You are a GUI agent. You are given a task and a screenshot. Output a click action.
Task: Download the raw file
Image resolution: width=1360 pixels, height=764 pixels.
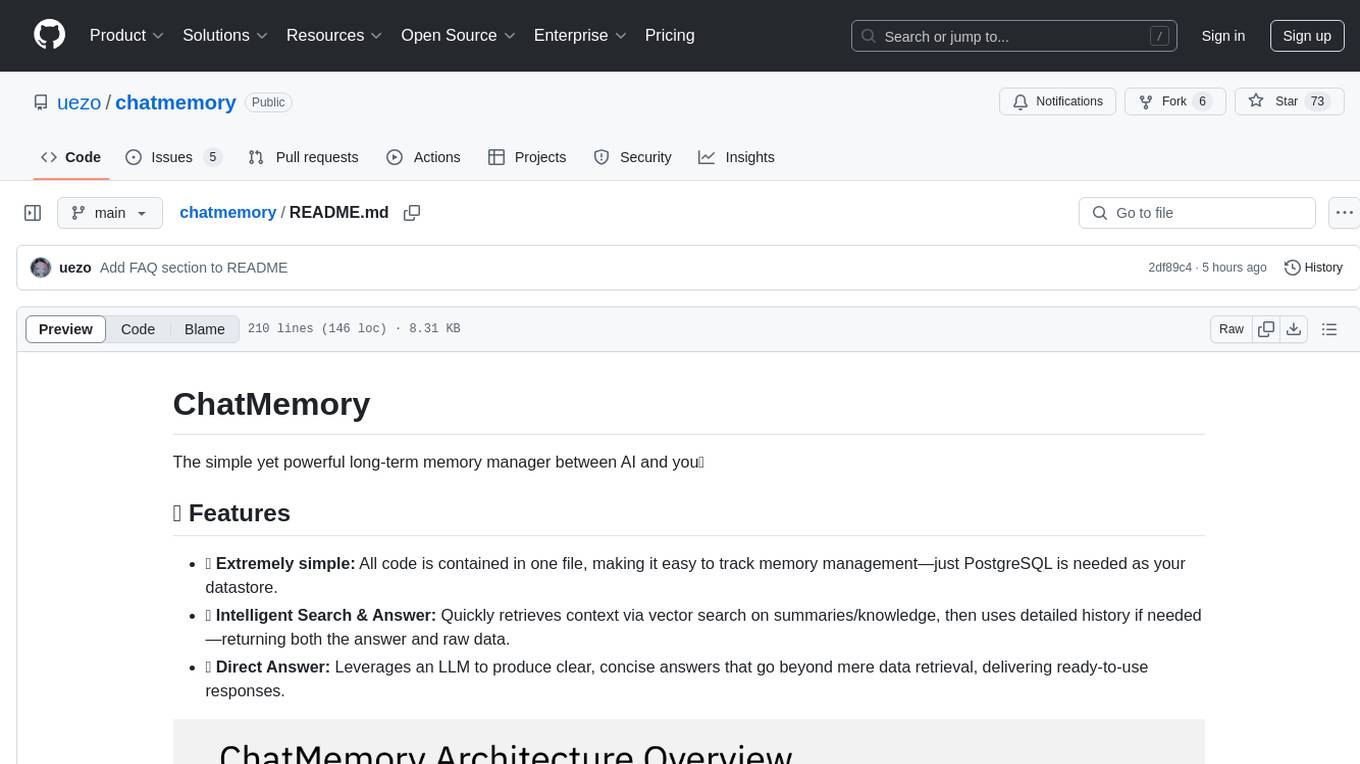(1293, 329)
